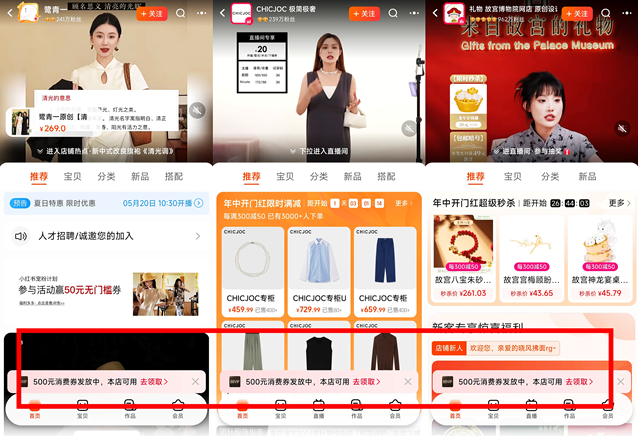Unmute the CHICJOC live stream video
Viewport: 638px width, 438px height.
pos(409,129)
